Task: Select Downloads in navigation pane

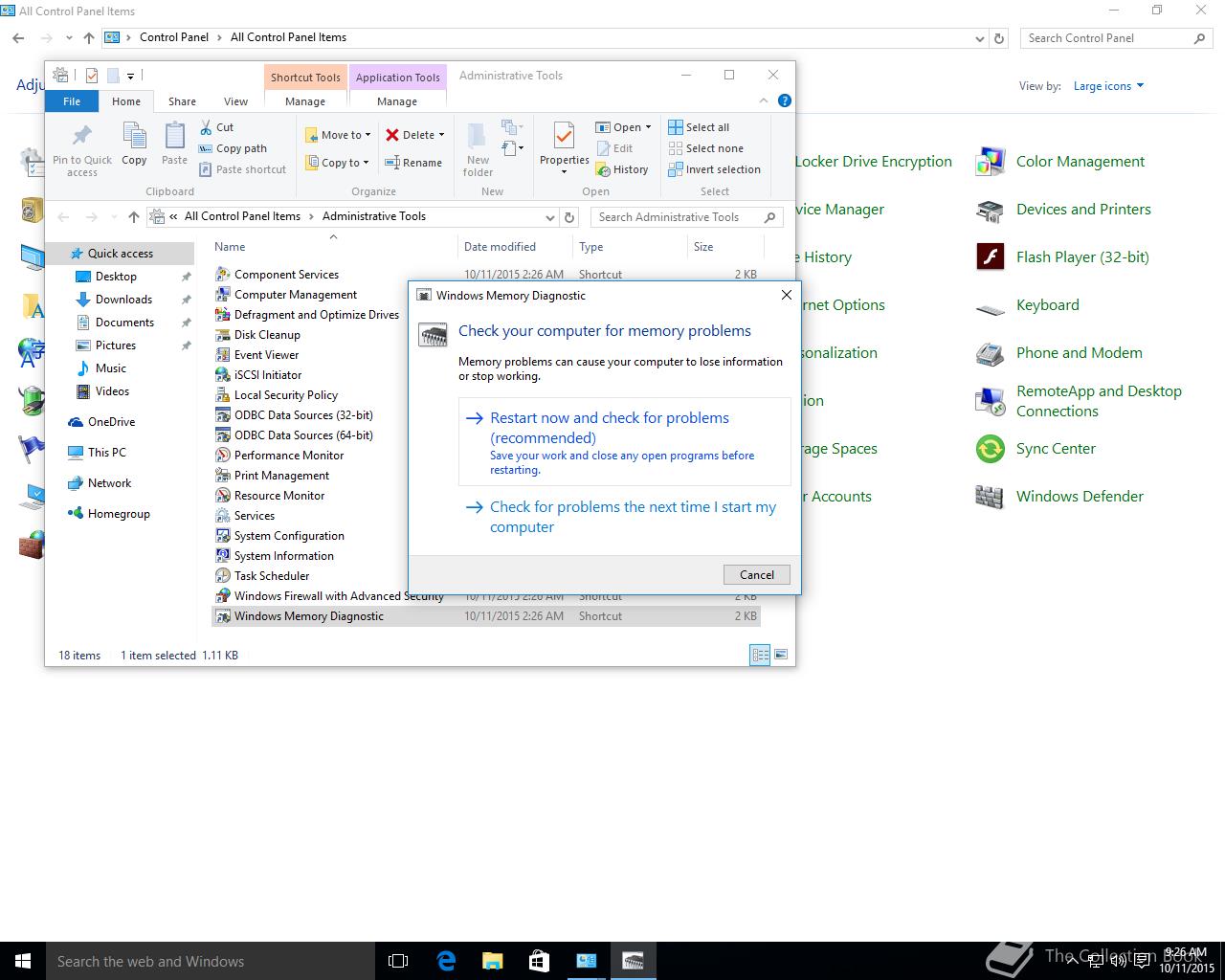Action: pos(123,300)
